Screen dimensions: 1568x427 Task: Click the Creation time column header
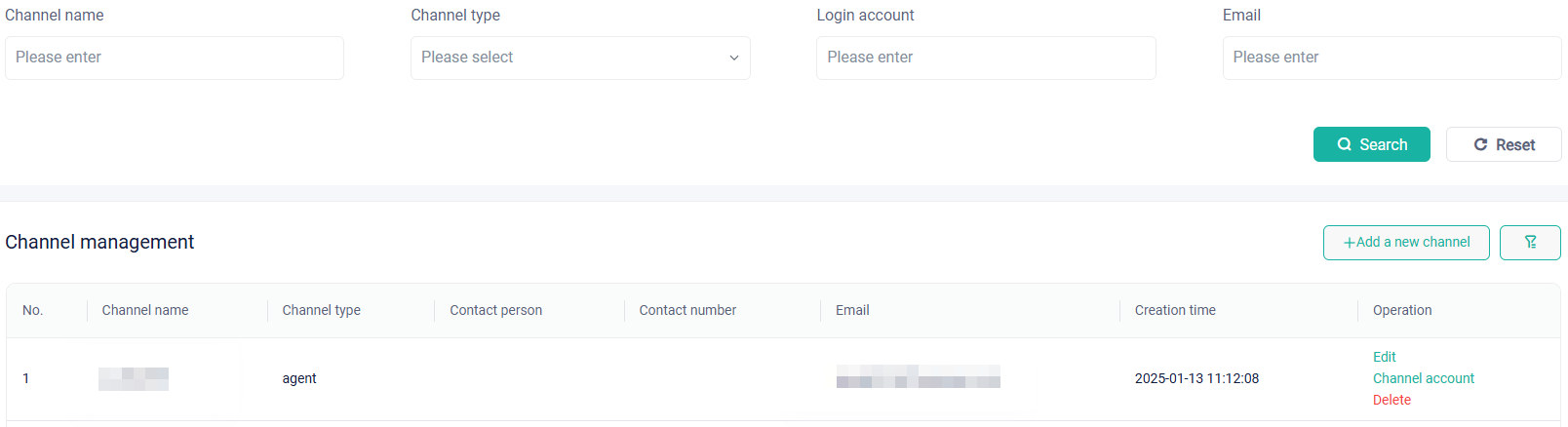1175,310
